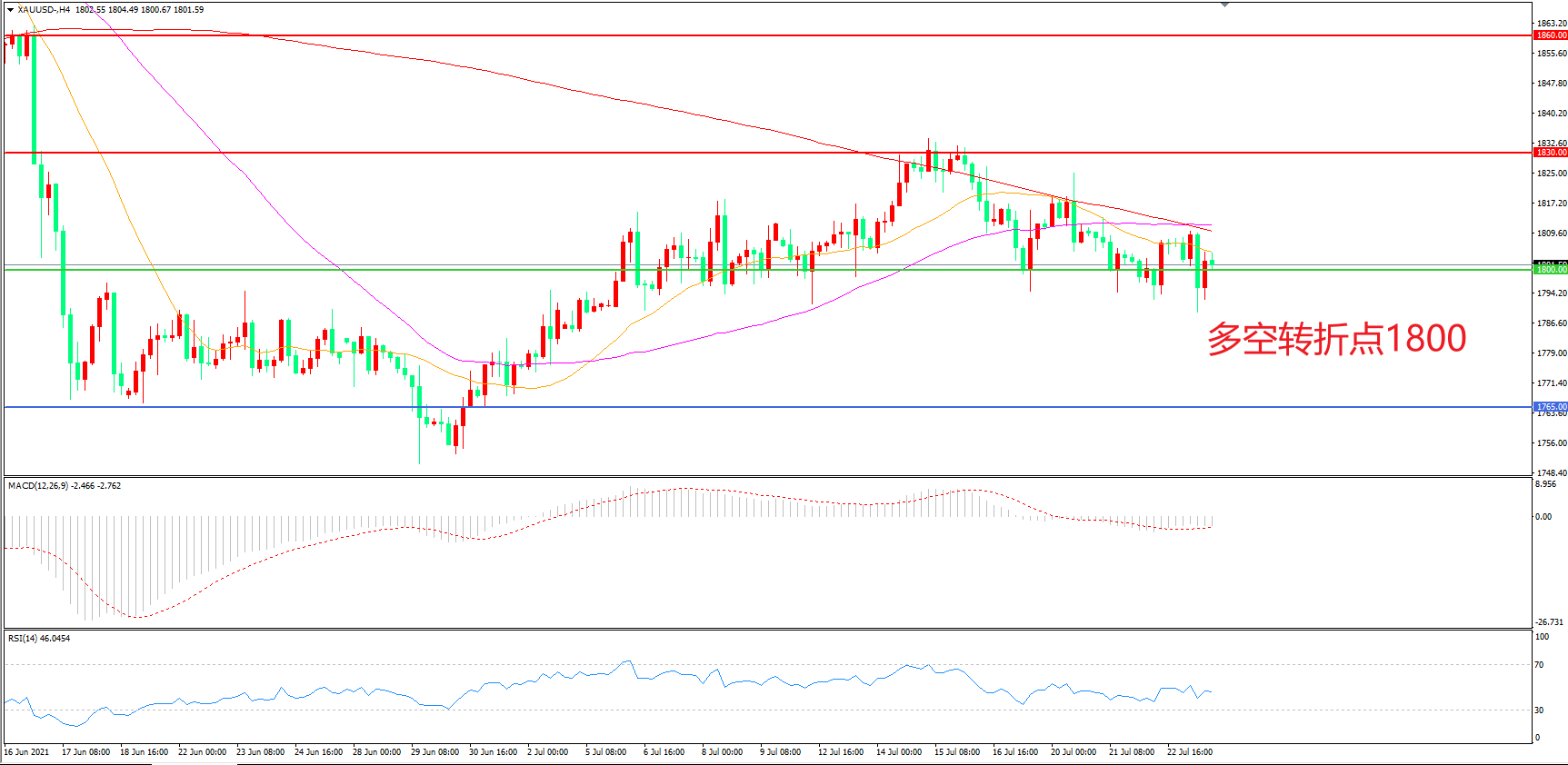Screen dimensions: 1568x765
Task: Click RSI level 70 on the scale
Action: click(x=1539, y=665)
